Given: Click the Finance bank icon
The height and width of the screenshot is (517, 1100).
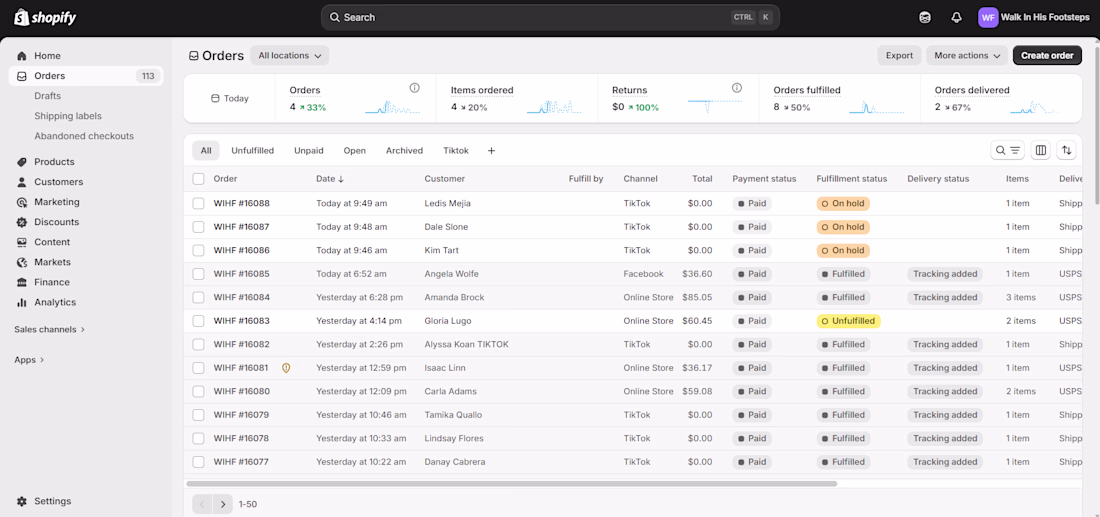Looking at the screenshot, I should tap(22, 282).
